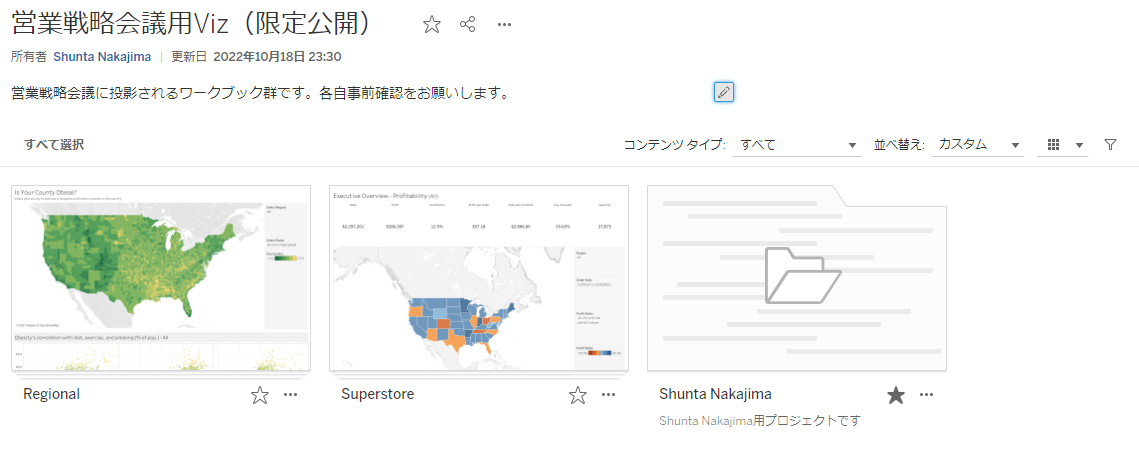This screenshot has width=1139, height=460.
Task: Open owner Shunta Nakajima profile link
Action: 102,57
